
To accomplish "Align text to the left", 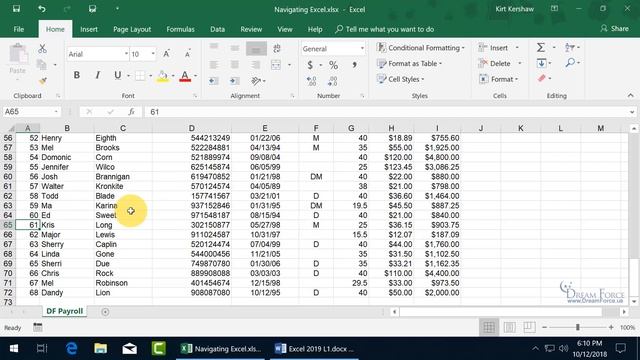I will (x=213, y=65).
